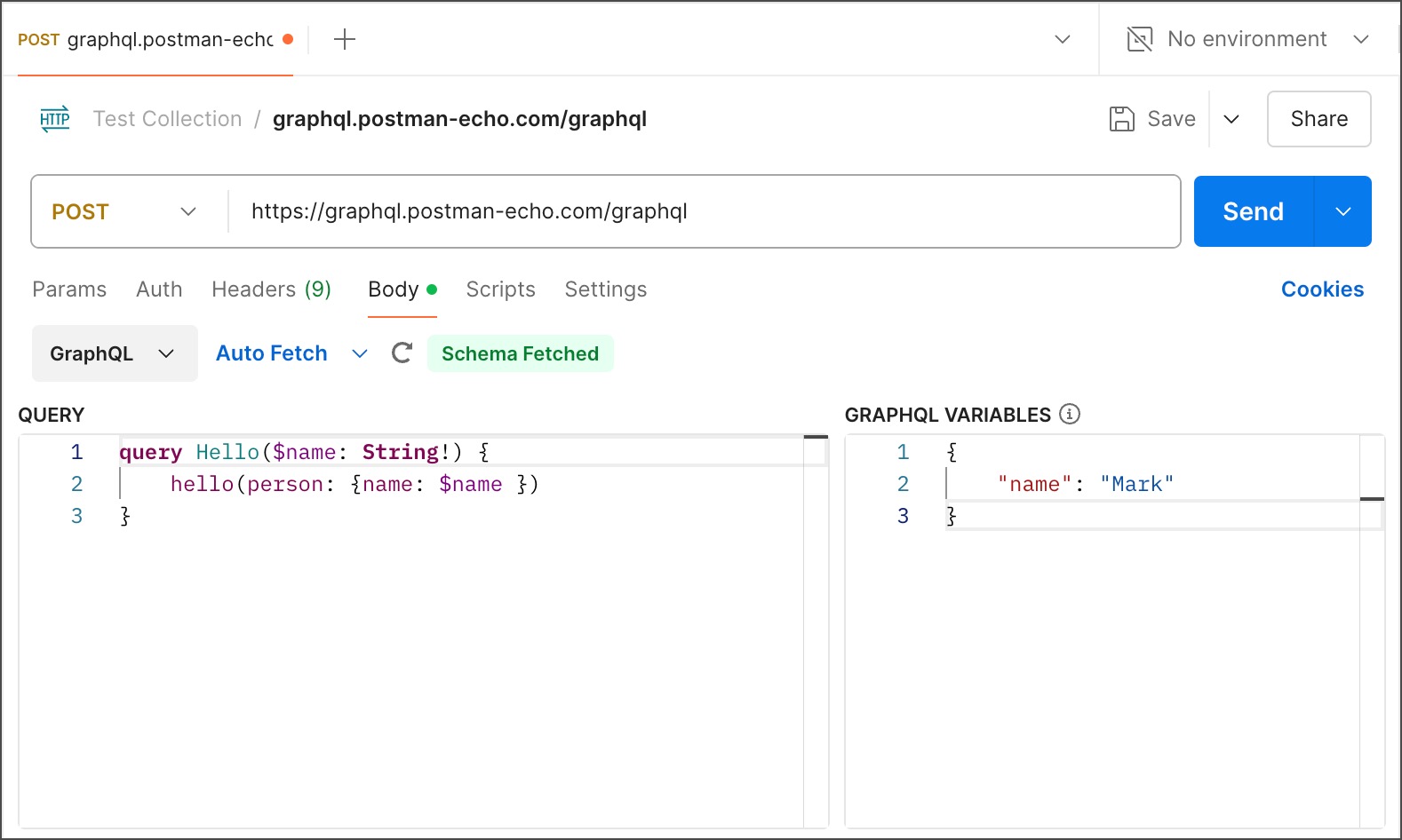The image size is (1402, 840).
Task: Select the Body tab
Action: [402, 289]
